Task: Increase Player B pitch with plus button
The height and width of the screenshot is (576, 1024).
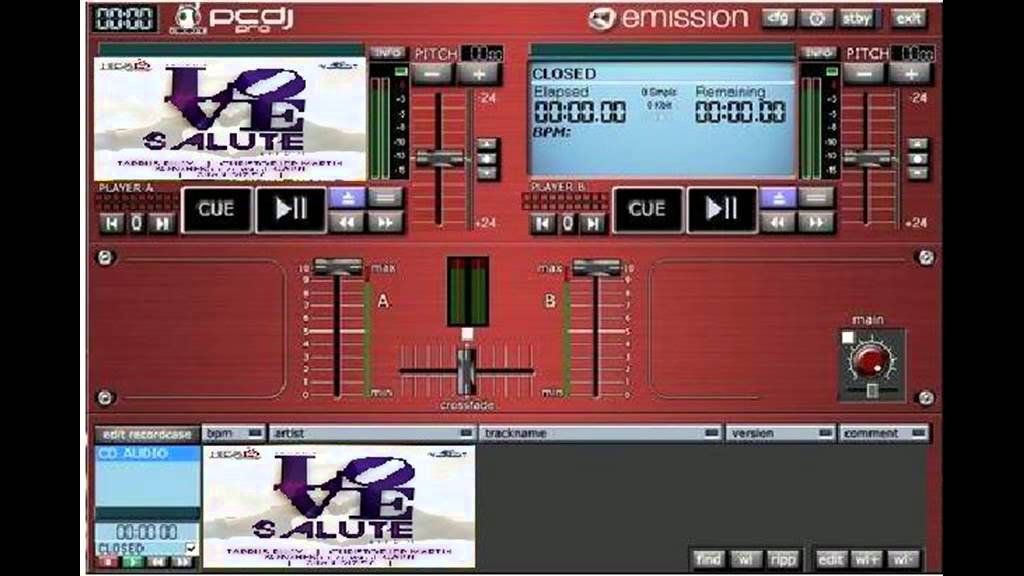Action: click(x=910, y=74)
